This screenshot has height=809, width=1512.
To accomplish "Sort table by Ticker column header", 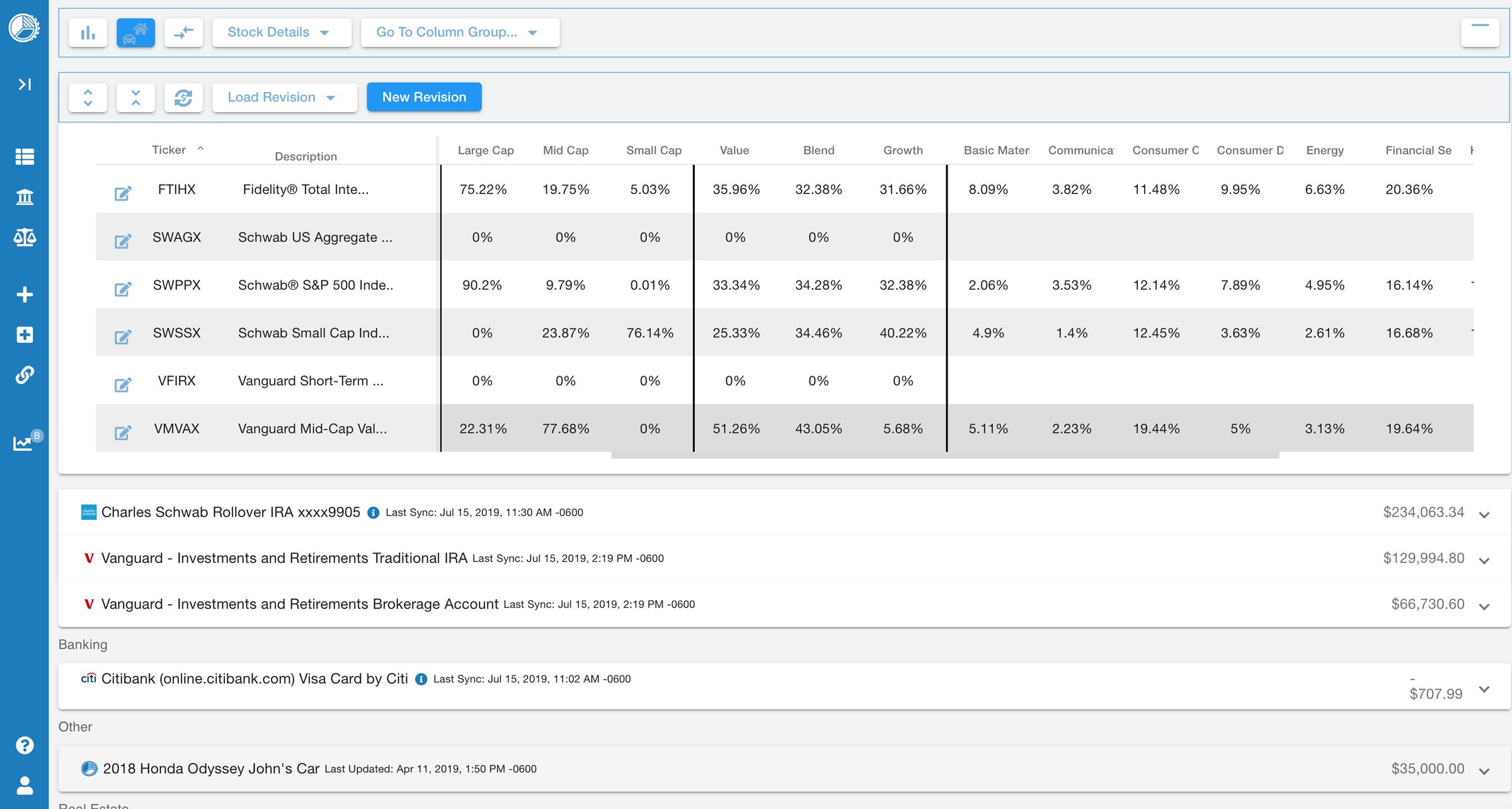I will pyautogui.click(x=169, y=150).
